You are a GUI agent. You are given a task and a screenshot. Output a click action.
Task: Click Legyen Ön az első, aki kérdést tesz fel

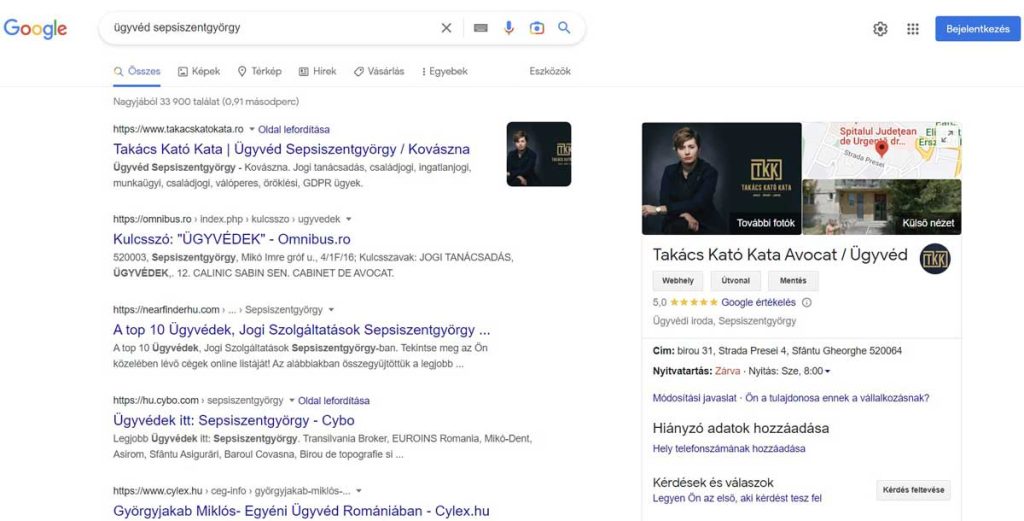pos(737,498)
